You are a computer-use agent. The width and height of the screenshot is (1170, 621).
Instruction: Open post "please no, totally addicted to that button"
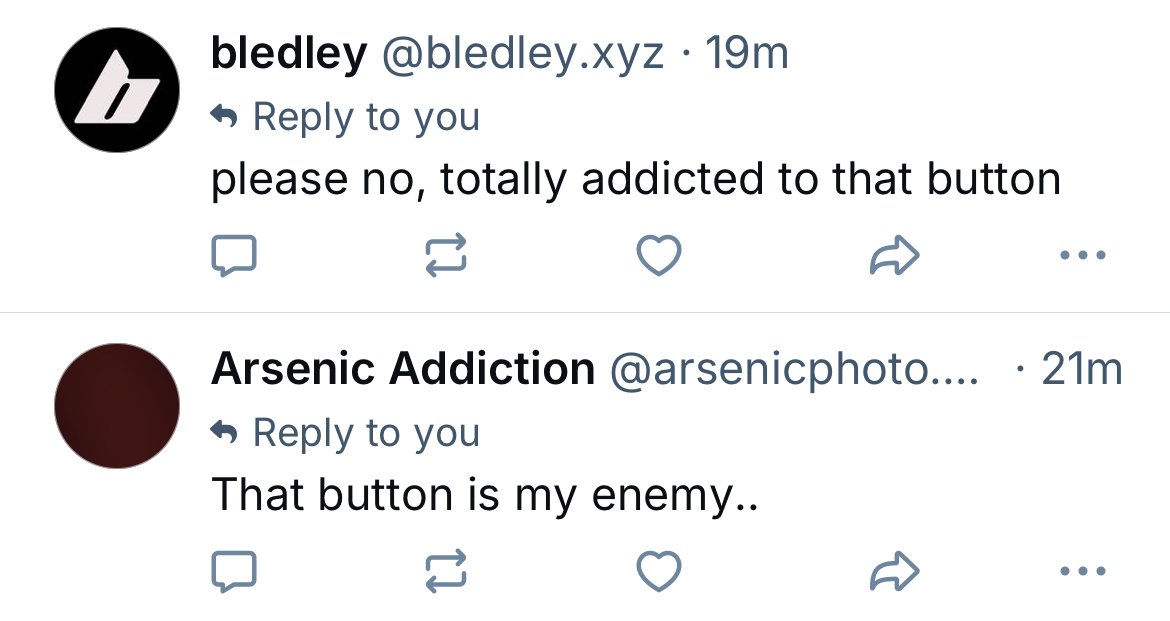point(636,179)
